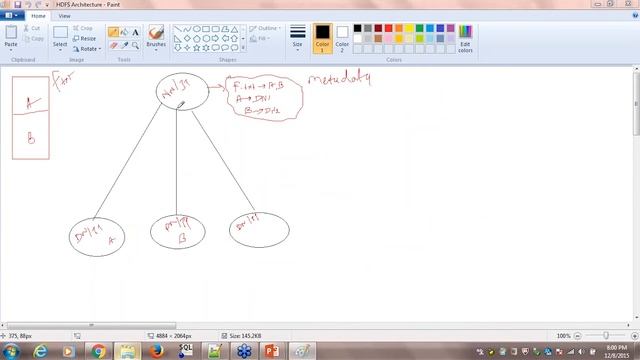640x360 pixels.
Task: Click the zoom in plus button
Action: [x=634, y=336]
